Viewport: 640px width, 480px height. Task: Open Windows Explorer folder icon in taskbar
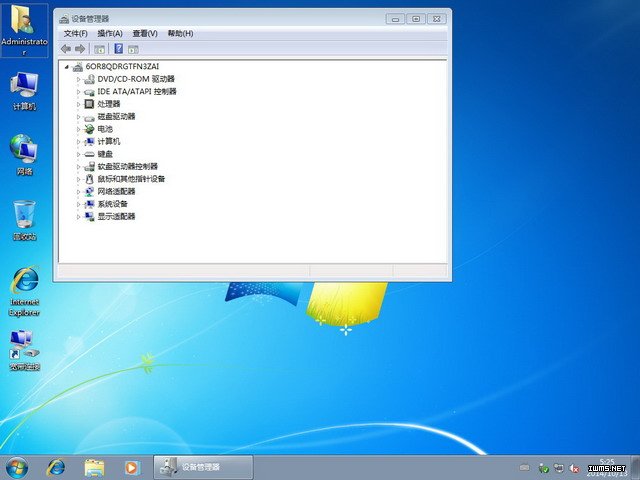[x=95, y=467]
